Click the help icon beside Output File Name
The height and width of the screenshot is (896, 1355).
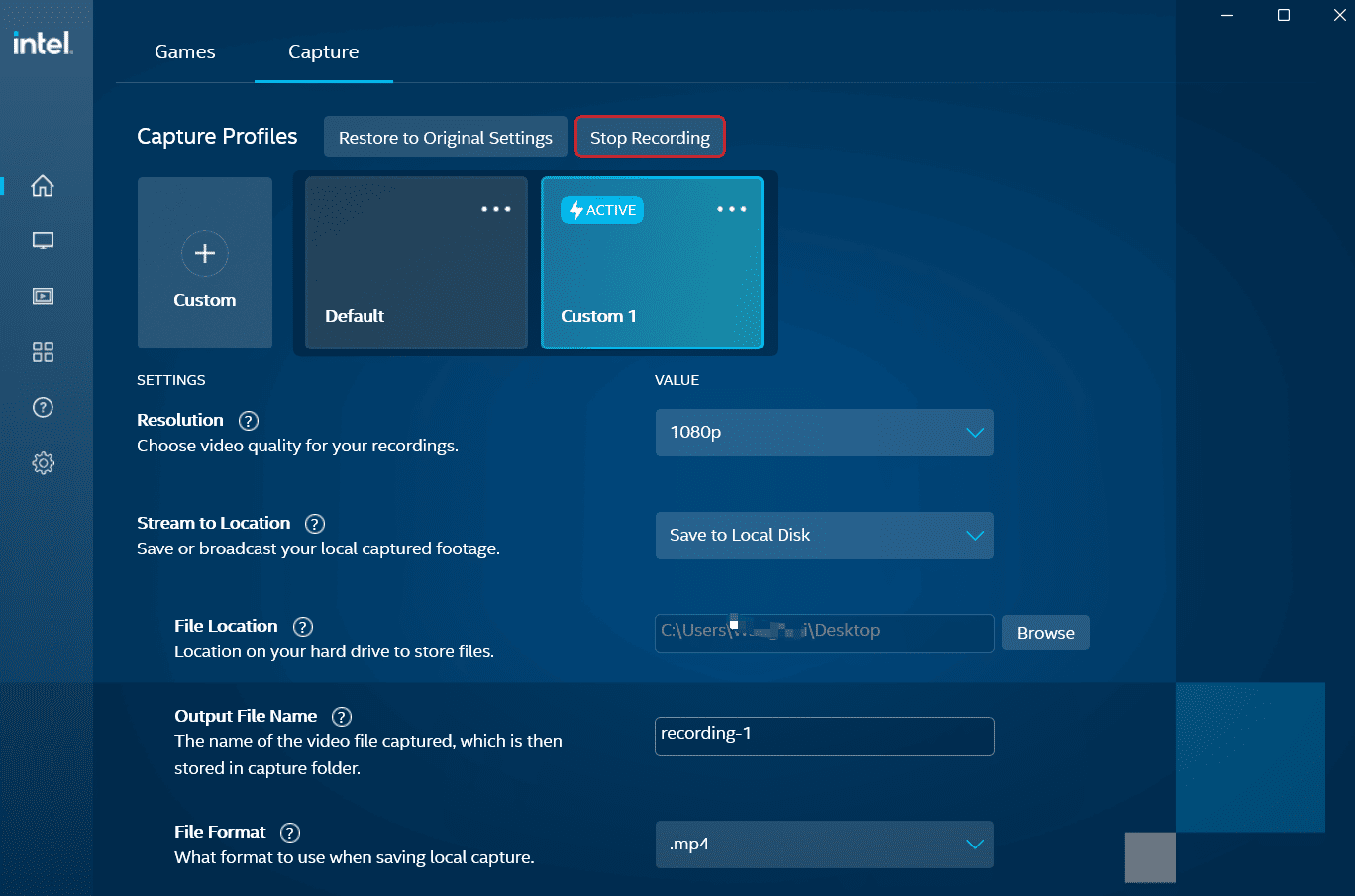(x=341, y=716)
